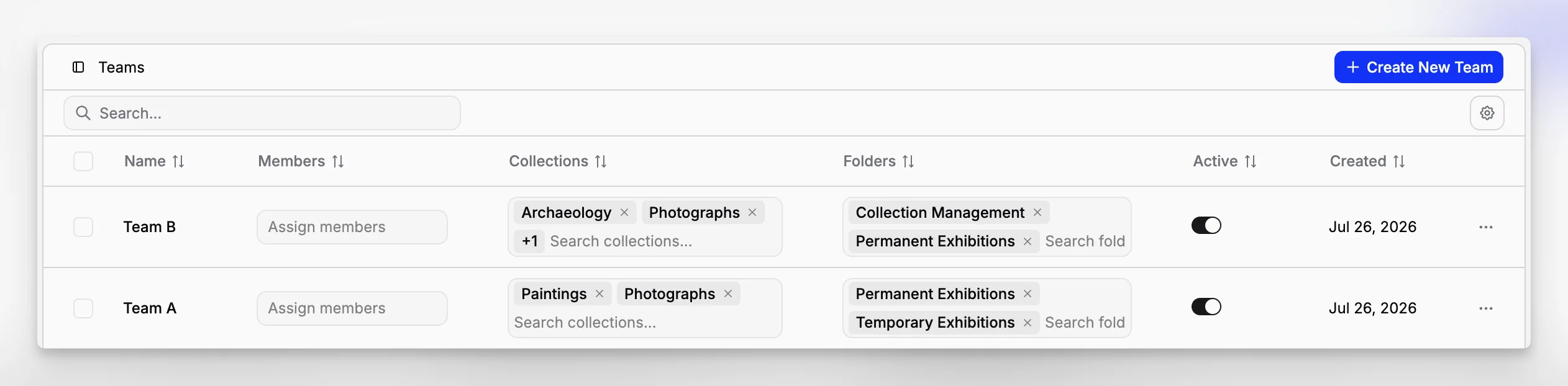Remove Collection Management folder tag

[1037, 212]
